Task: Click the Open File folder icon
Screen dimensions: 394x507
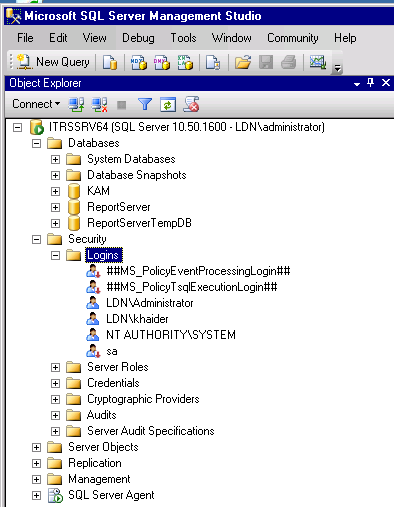Action: (x=243, y=62)
